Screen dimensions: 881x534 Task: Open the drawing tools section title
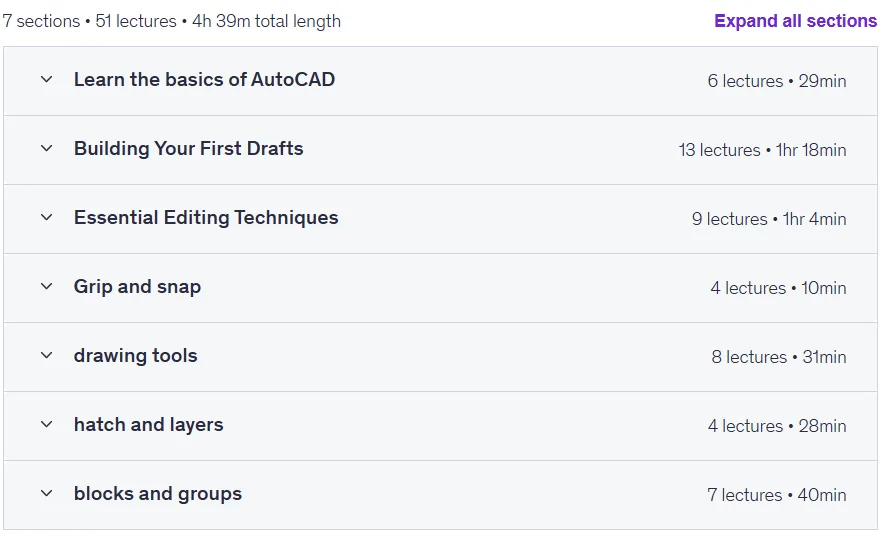click(x=136, y=356)
